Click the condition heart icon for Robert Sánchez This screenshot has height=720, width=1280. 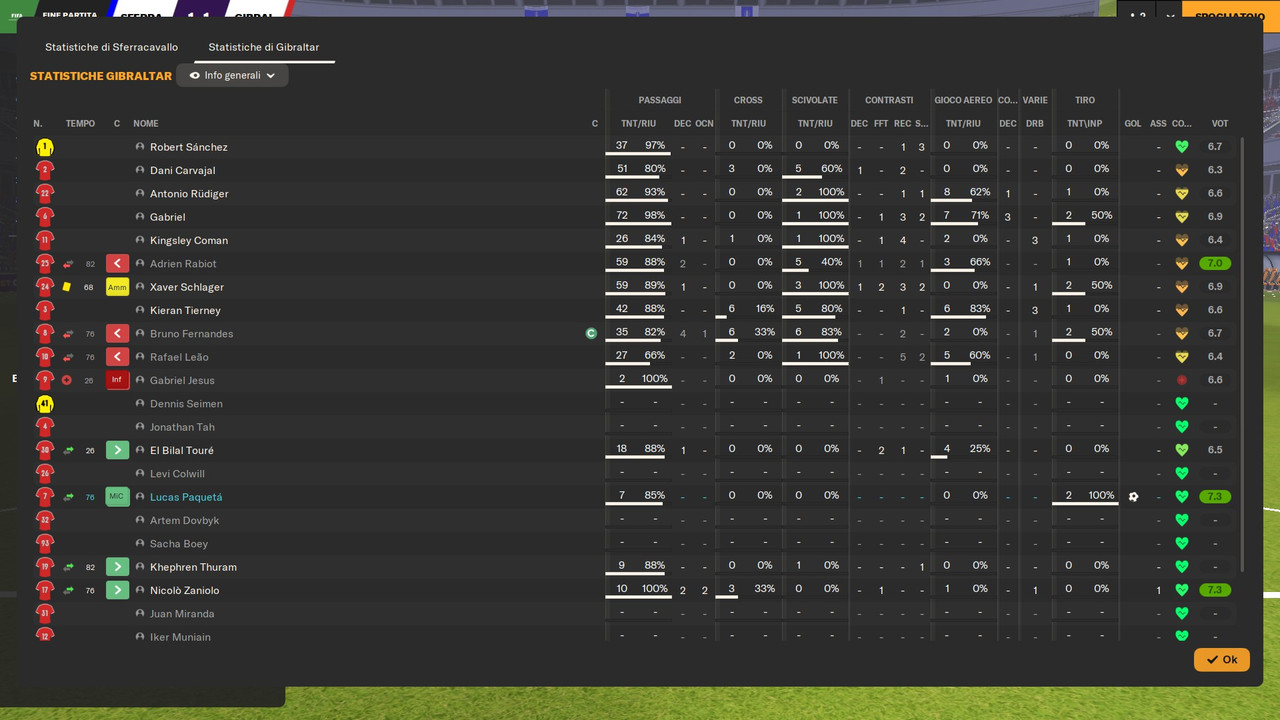(1181, 147)
